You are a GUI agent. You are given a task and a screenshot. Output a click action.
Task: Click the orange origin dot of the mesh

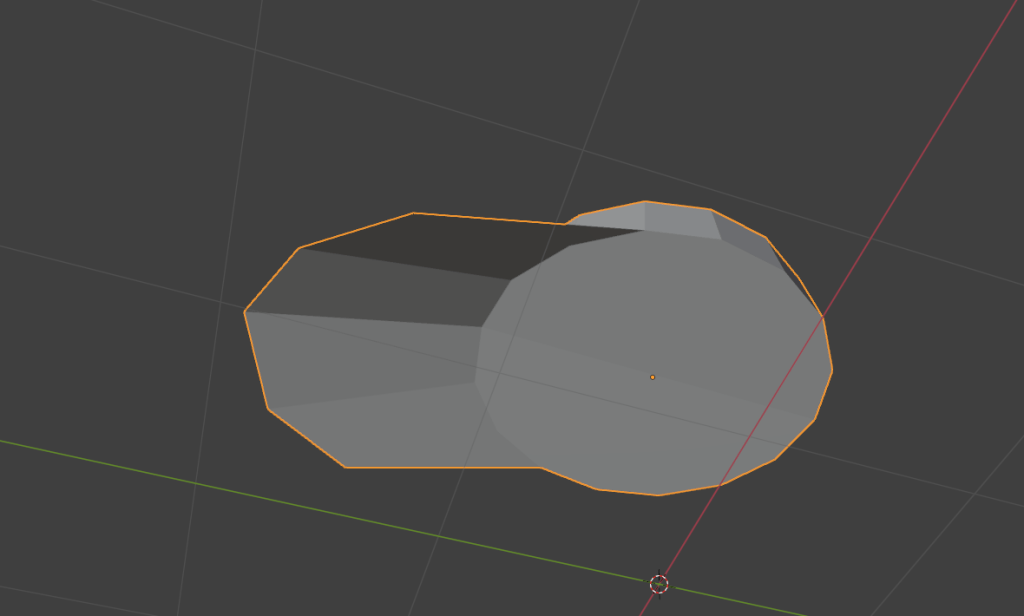pyautogui.click(x=652, y=377)
